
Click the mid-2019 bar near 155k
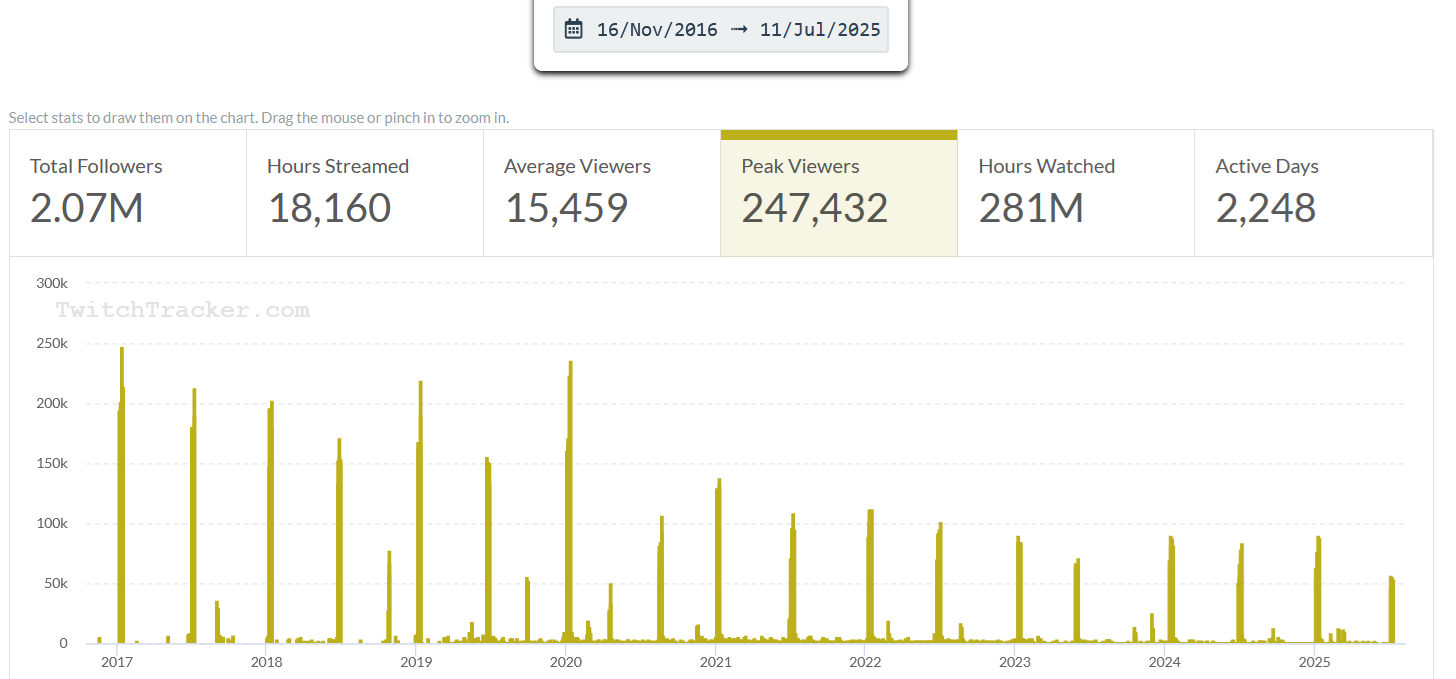[x=488, y=550]
